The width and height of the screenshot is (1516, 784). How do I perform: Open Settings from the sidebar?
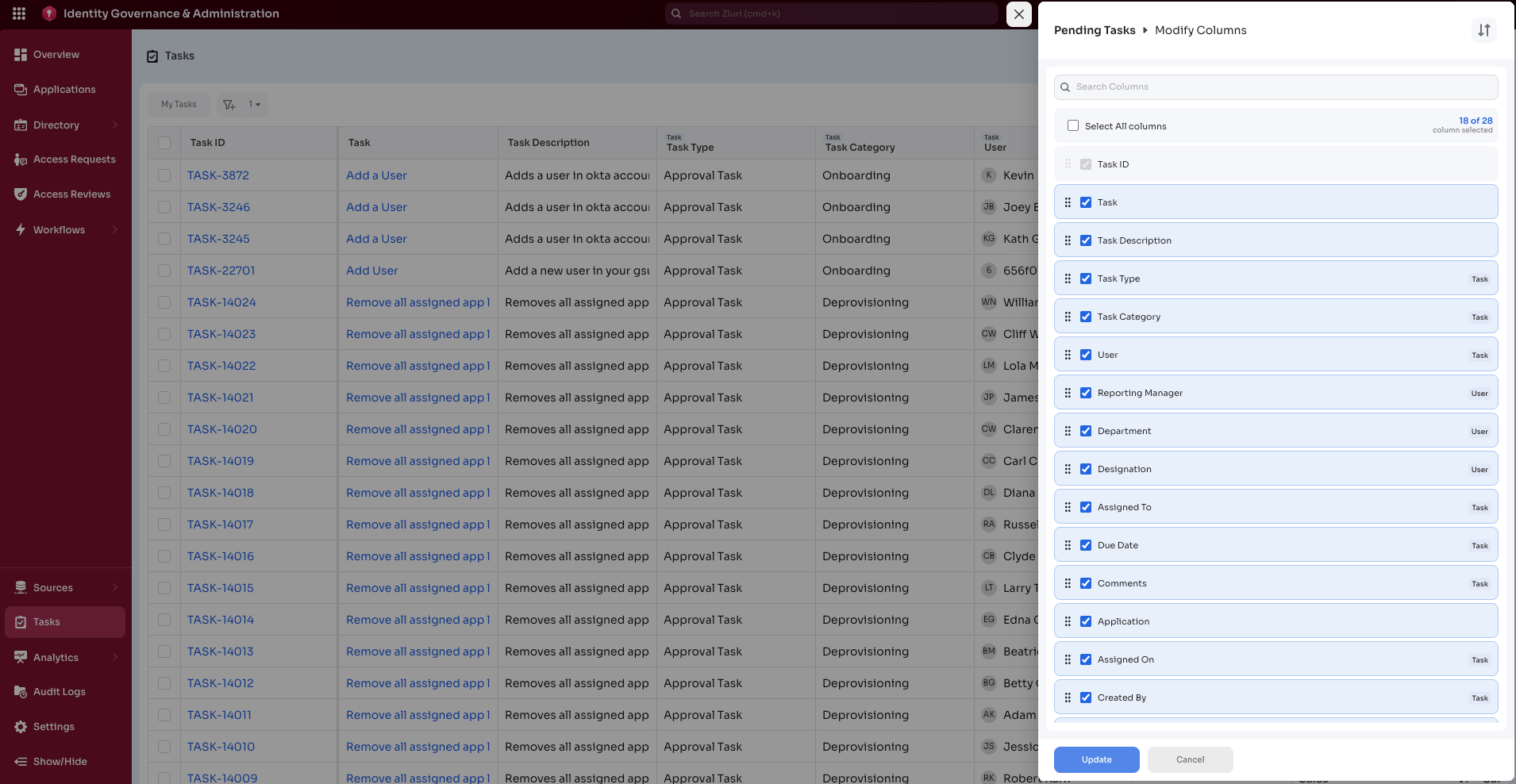54,726
